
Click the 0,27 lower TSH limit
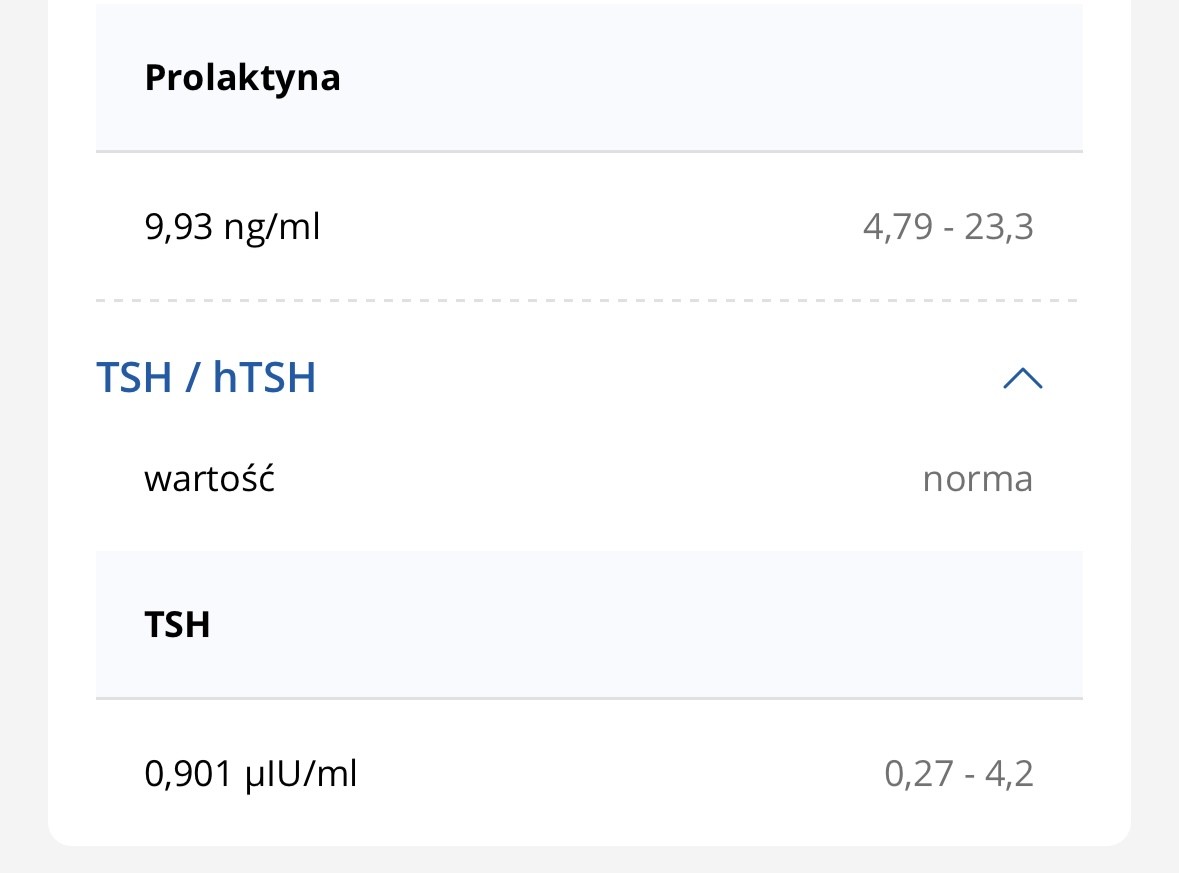tap(918, 774)
